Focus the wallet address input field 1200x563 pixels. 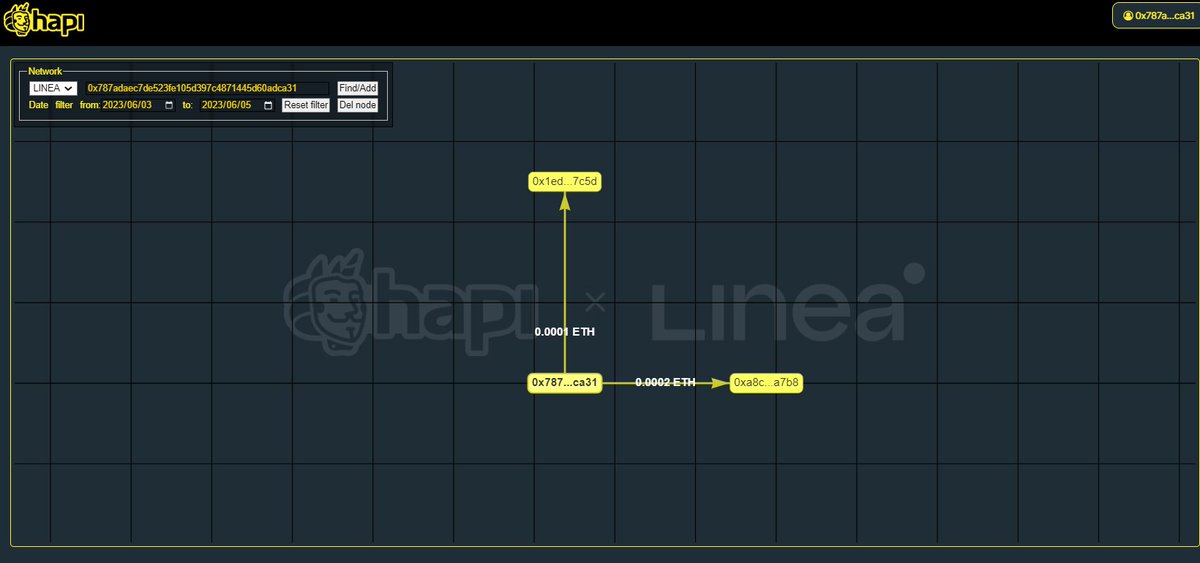click(206, 88)
